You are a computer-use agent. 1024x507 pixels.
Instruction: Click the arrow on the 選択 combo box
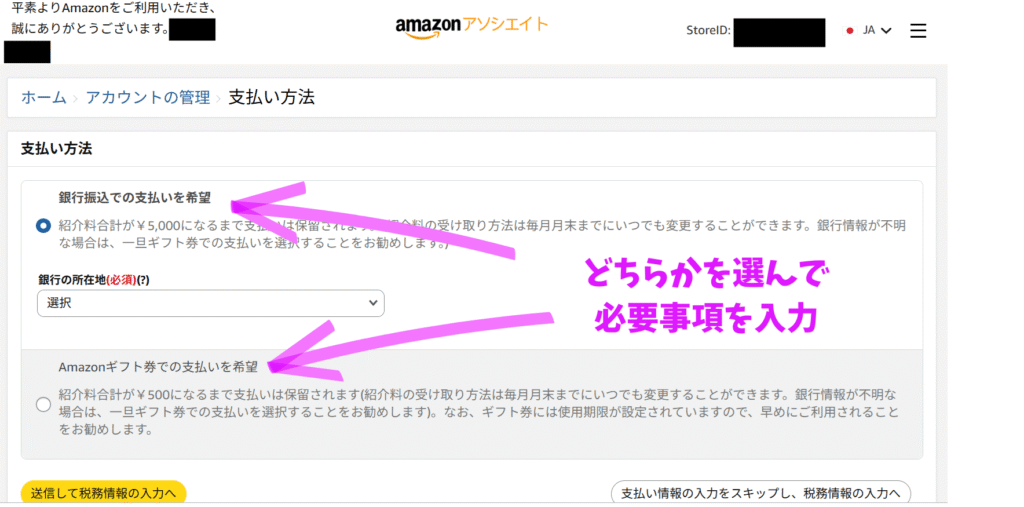coord(373,303)
